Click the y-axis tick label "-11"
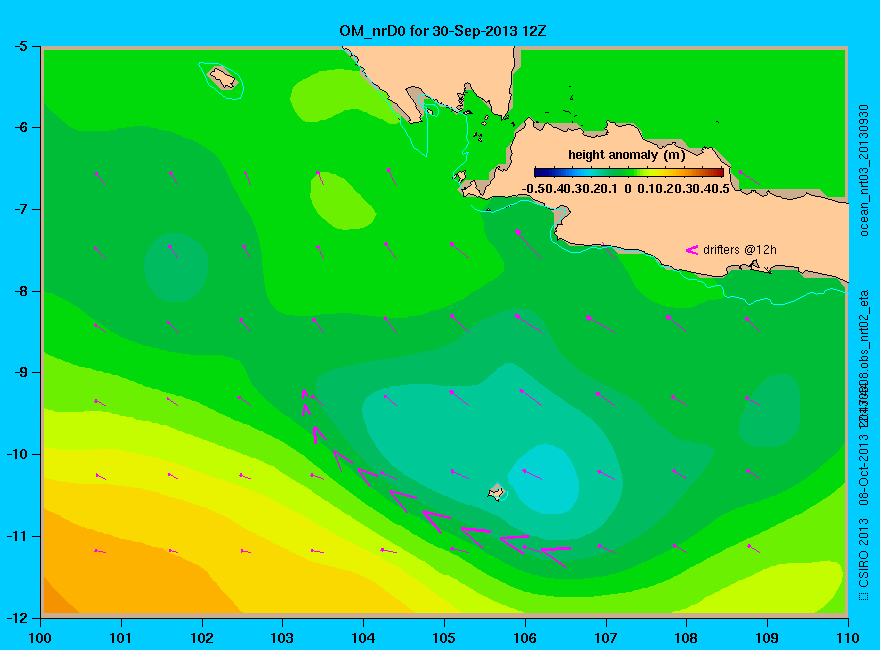 (x=17, y=536)
